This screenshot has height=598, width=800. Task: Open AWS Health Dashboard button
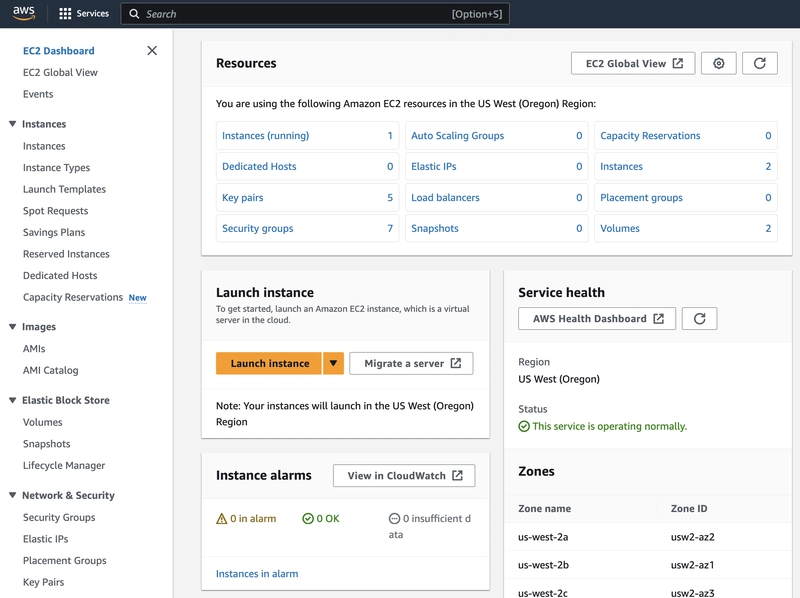click(597, 318)
